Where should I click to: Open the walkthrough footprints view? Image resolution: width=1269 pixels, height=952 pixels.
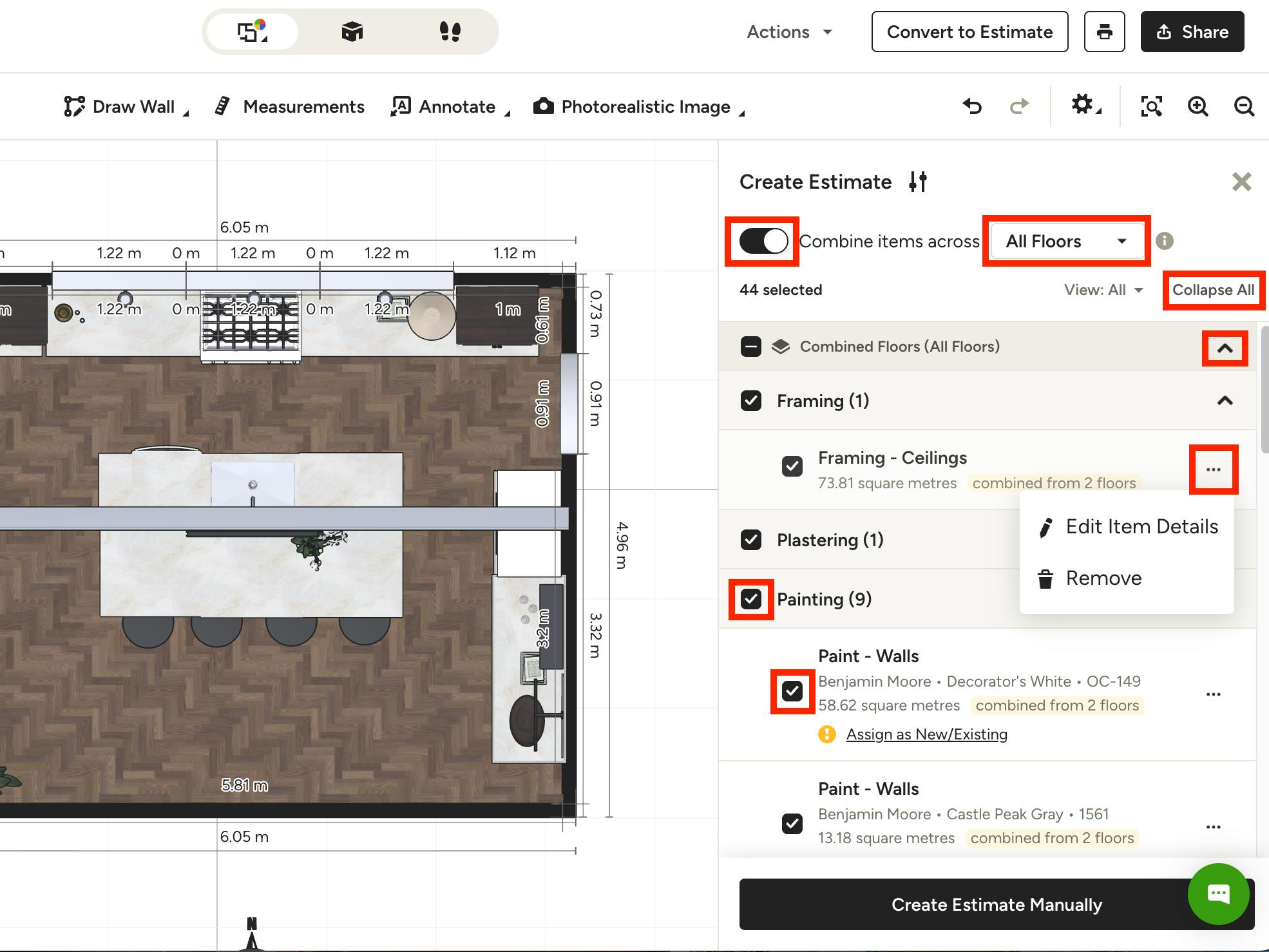click(x=450, y=32)
